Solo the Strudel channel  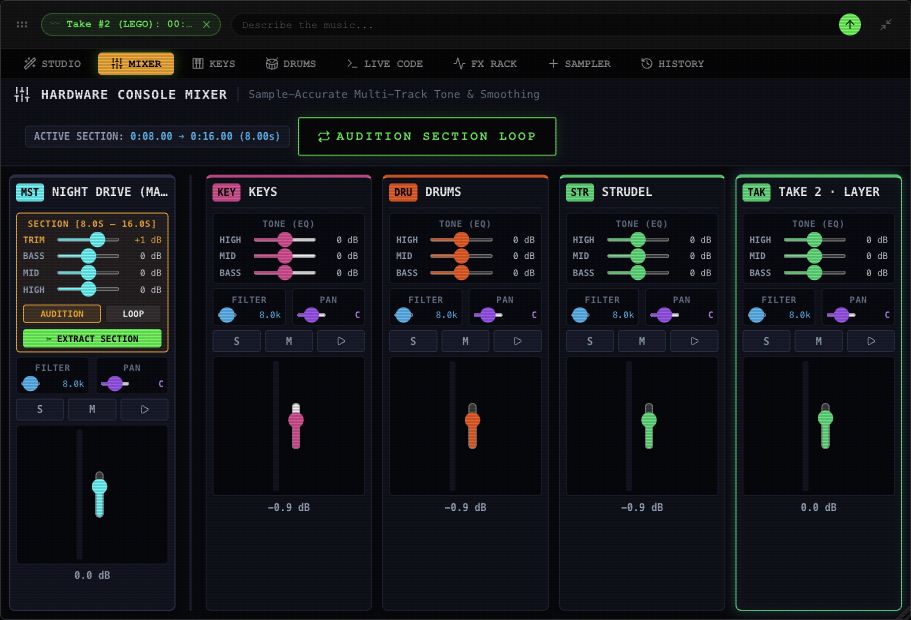pos(590,341)
